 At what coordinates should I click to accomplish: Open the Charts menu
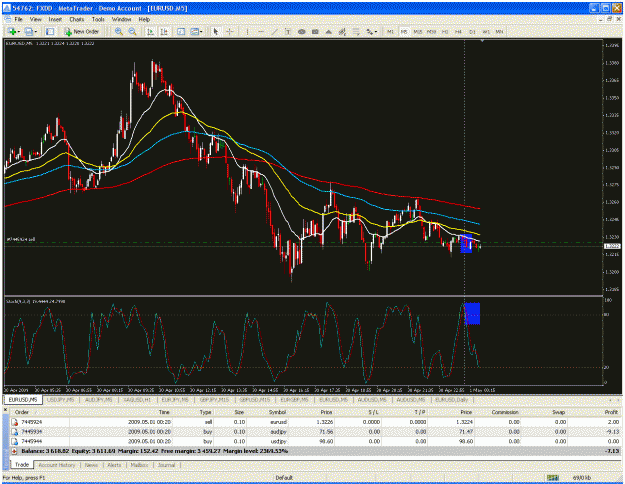tap(77, 19)
